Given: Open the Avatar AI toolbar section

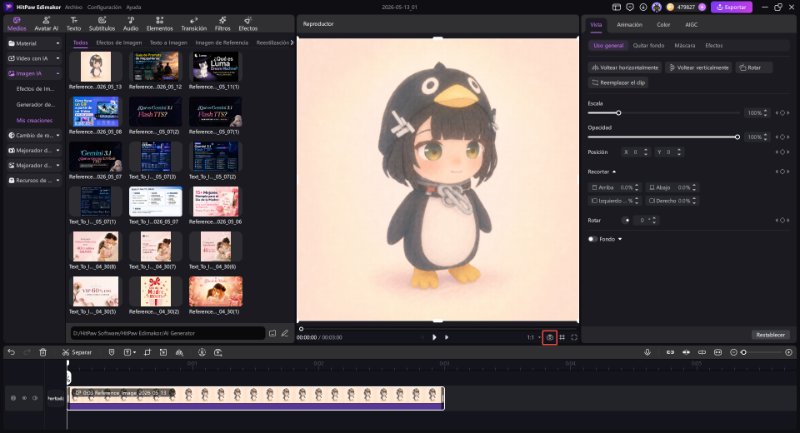Looking at the screenshot, I should [46, 24].
